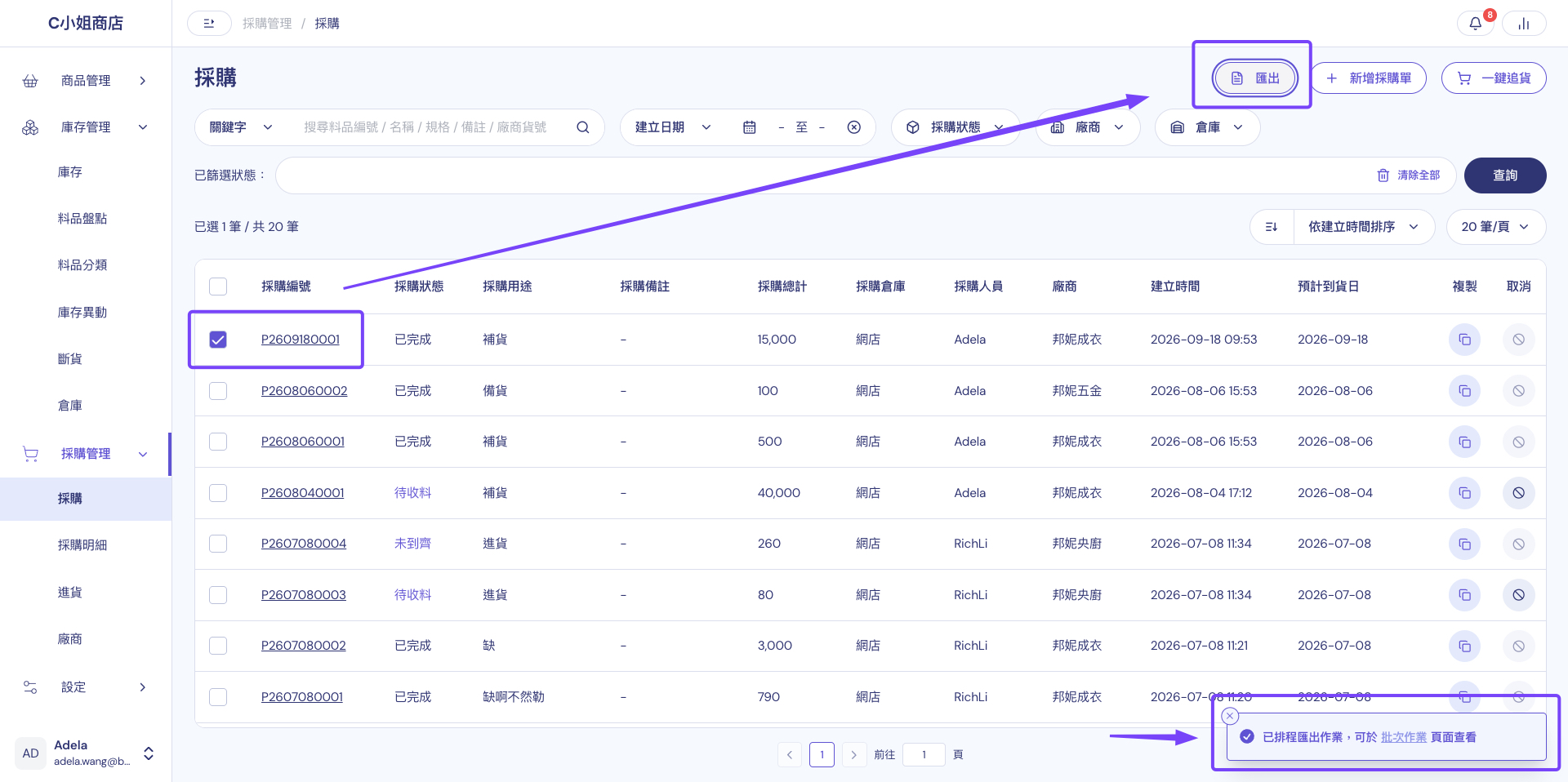Open 採購明細 in the sidebar
1568x782 pixels.
(82, 545)
